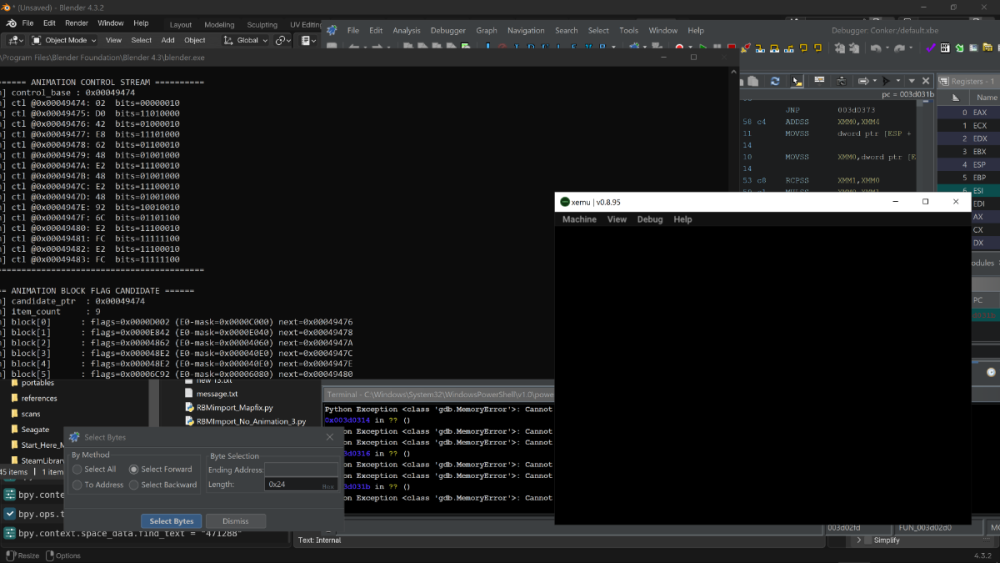Open the redo history dropdown arrow in Ghidra

911,48
